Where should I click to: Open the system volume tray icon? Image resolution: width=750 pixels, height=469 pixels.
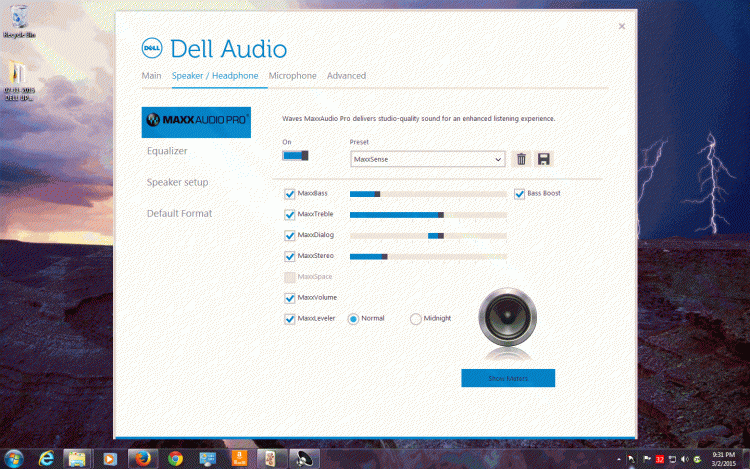tap(684, 459)
